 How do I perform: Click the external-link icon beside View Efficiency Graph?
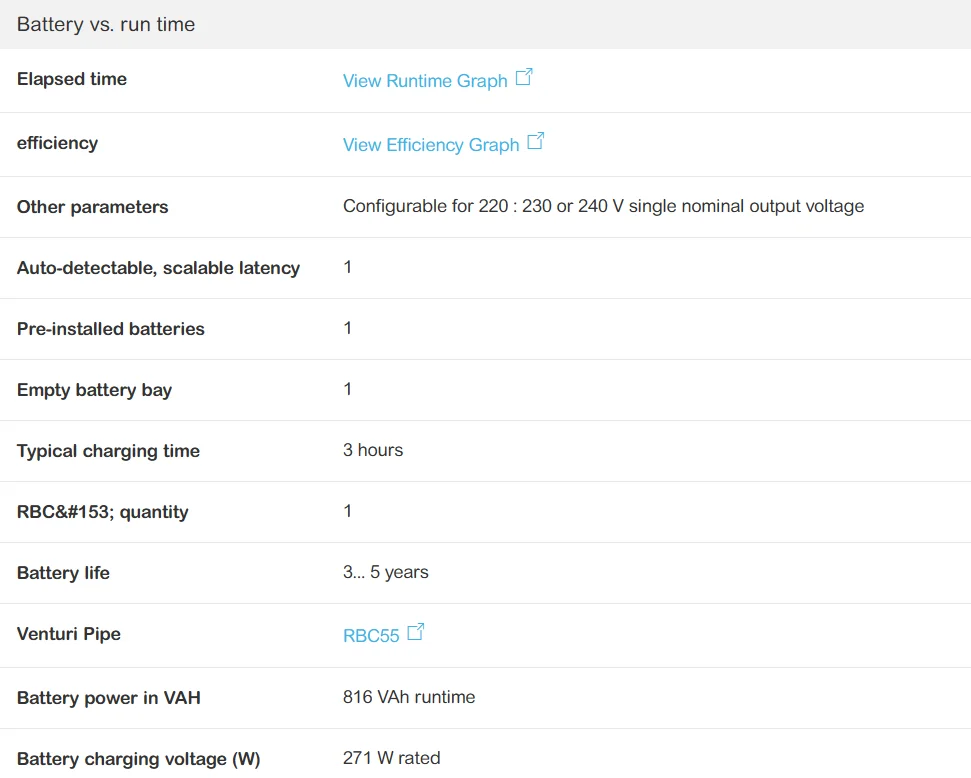pos(536,142)
